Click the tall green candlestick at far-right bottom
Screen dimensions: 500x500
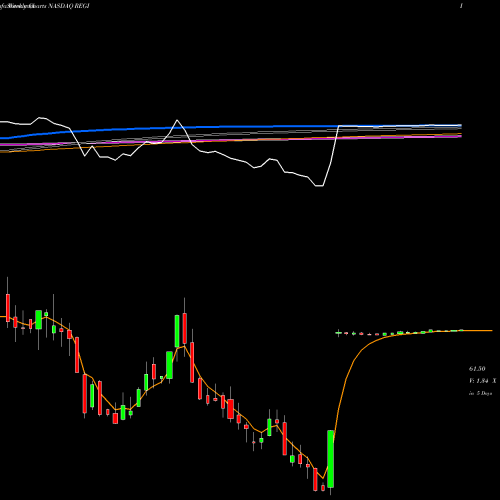330,459
